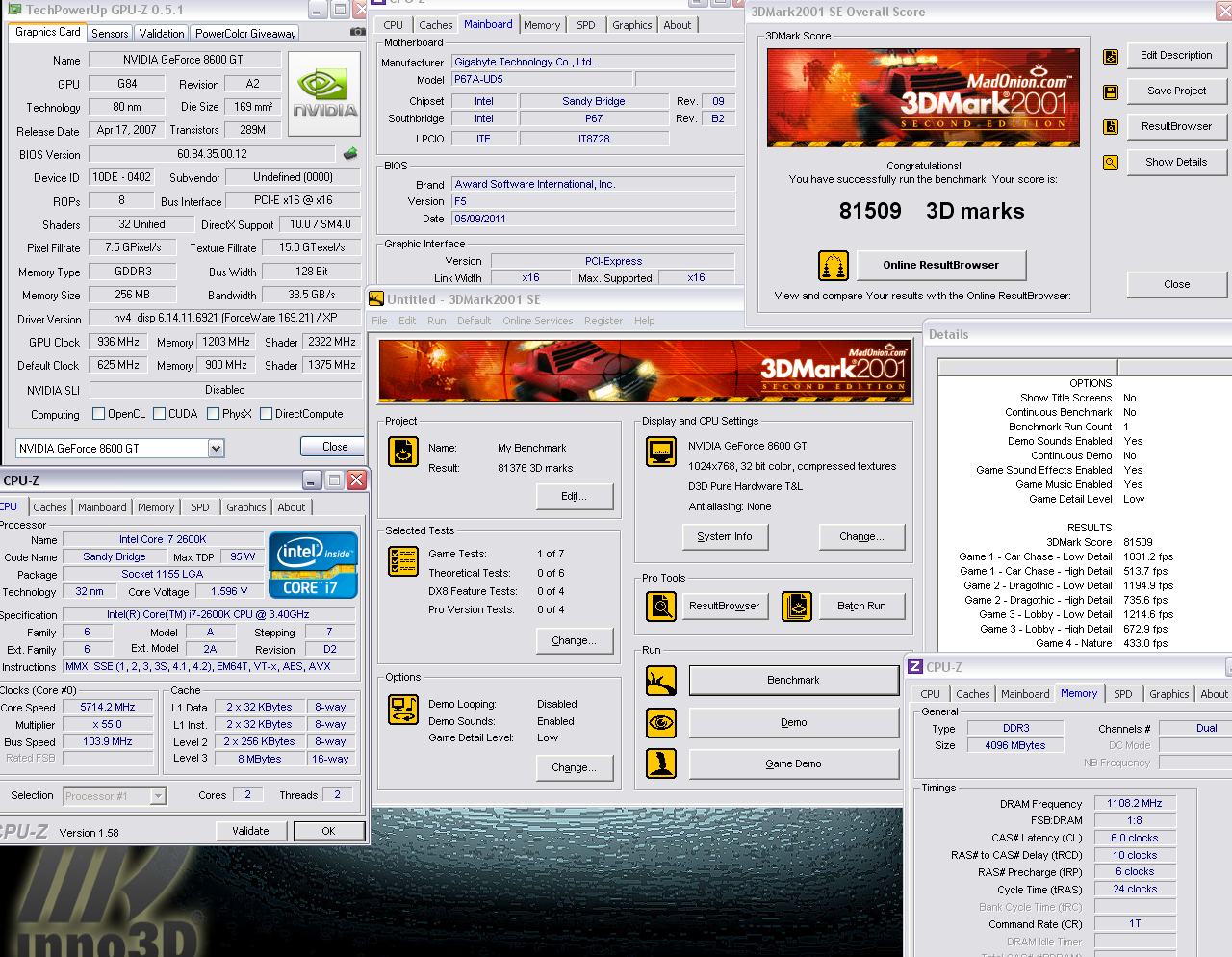Click Change button in Options section
The height and width of the screenshot is (957, 1232).
[x=575, y=767]
